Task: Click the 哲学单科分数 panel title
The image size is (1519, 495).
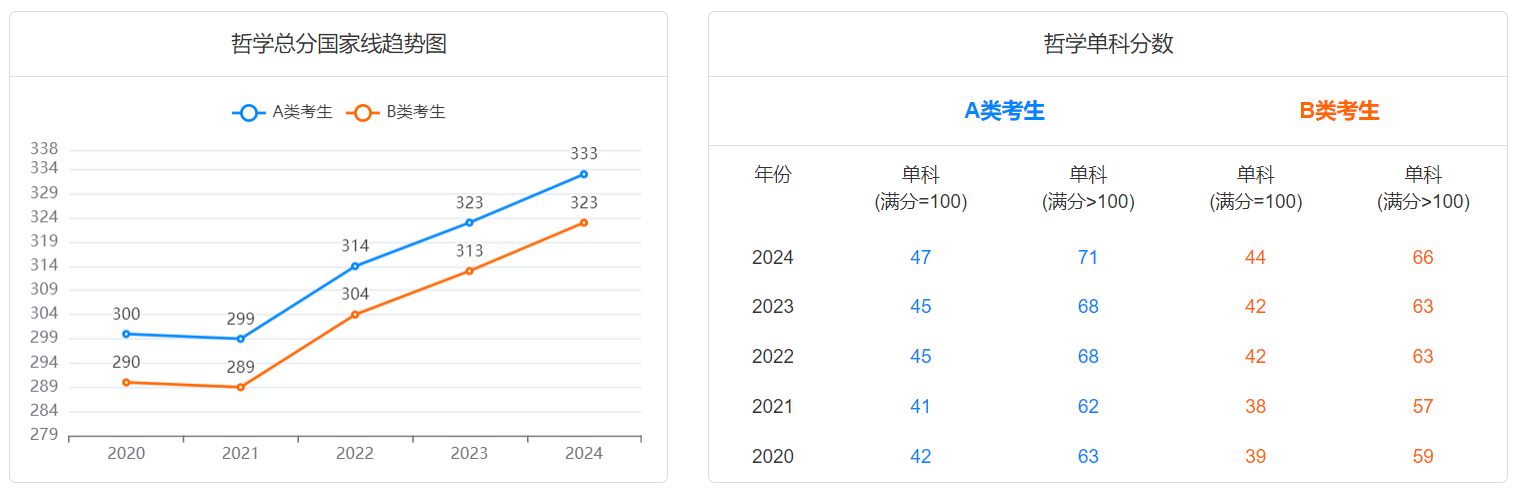Action: point(1107,44)
